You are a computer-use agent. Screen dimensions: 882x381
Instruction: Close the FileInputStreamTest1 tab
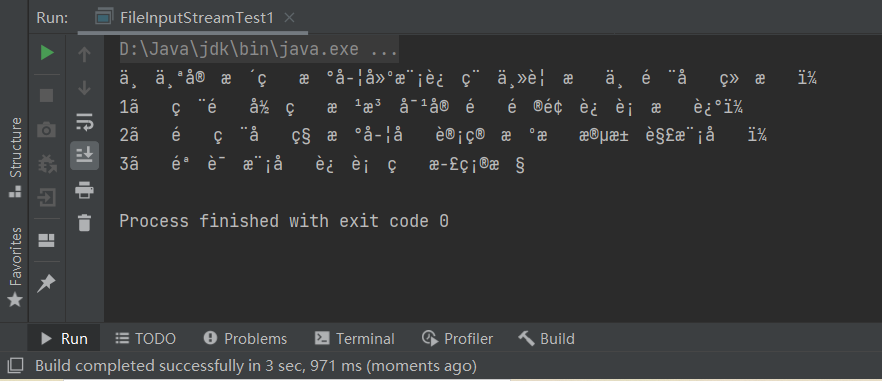point(289,18)
